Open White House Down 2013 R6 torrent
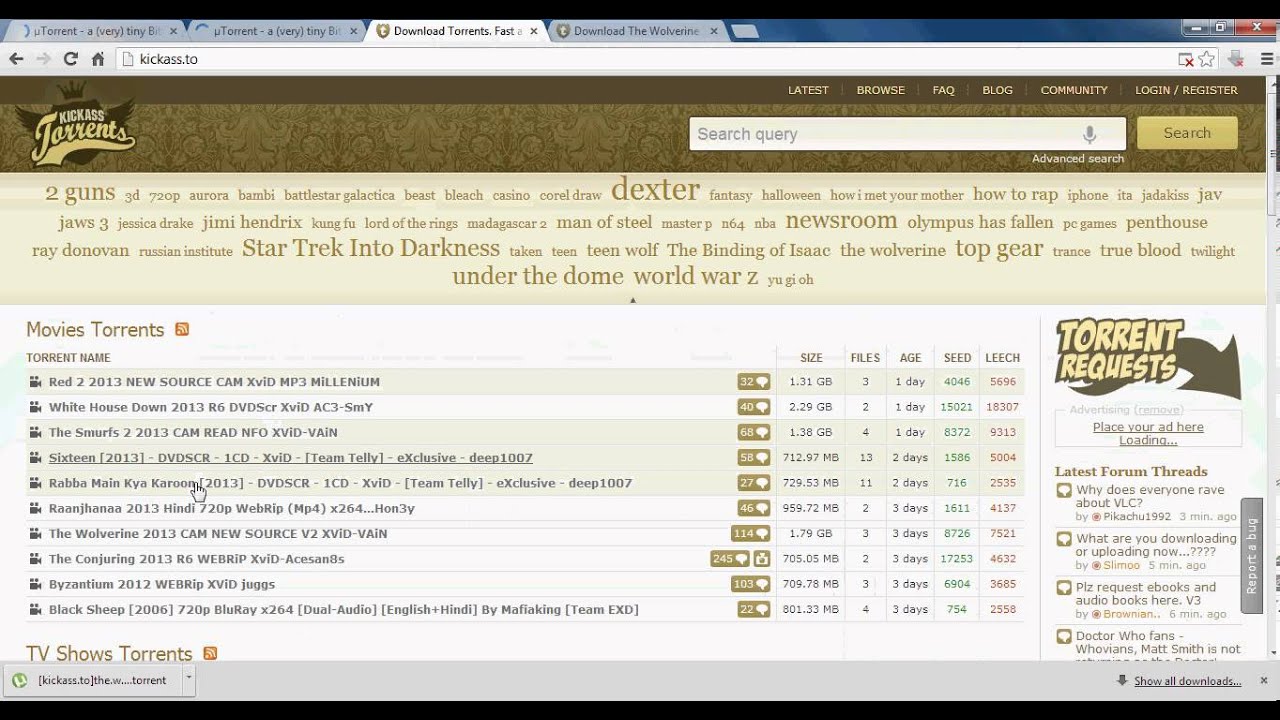 (211, 407)
